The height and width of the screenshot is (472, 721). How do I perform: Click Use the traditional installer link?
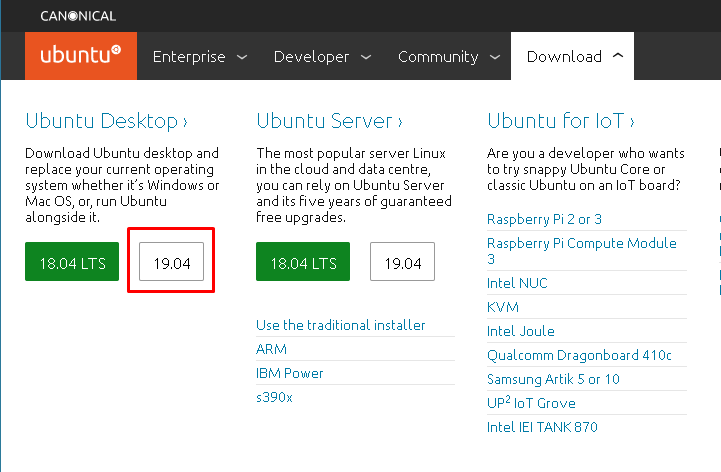click(341, 325)
